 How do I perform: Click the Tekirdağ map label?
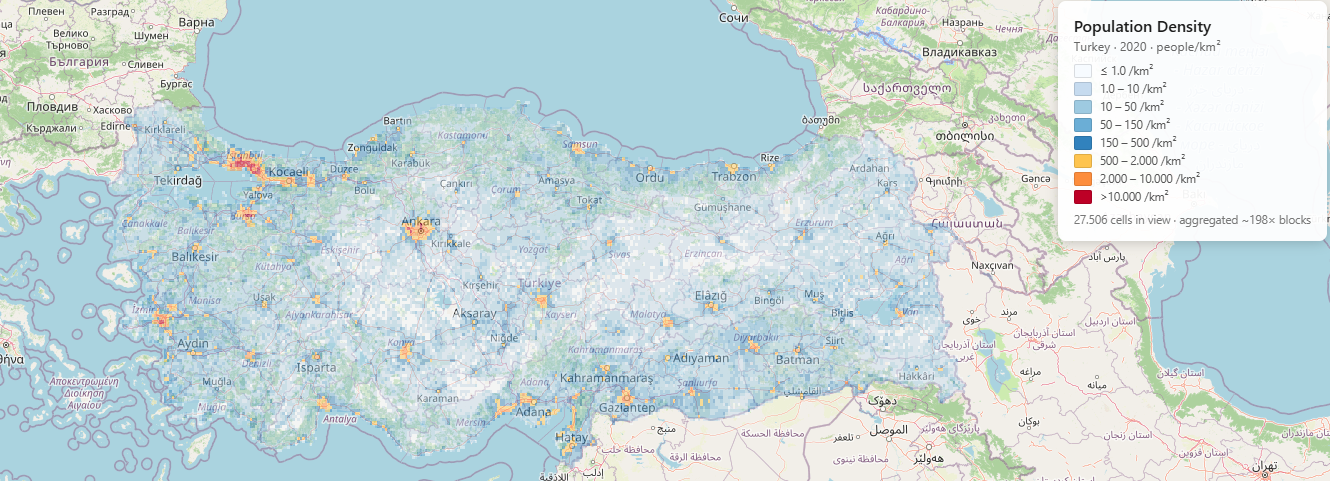click(176, 180)
